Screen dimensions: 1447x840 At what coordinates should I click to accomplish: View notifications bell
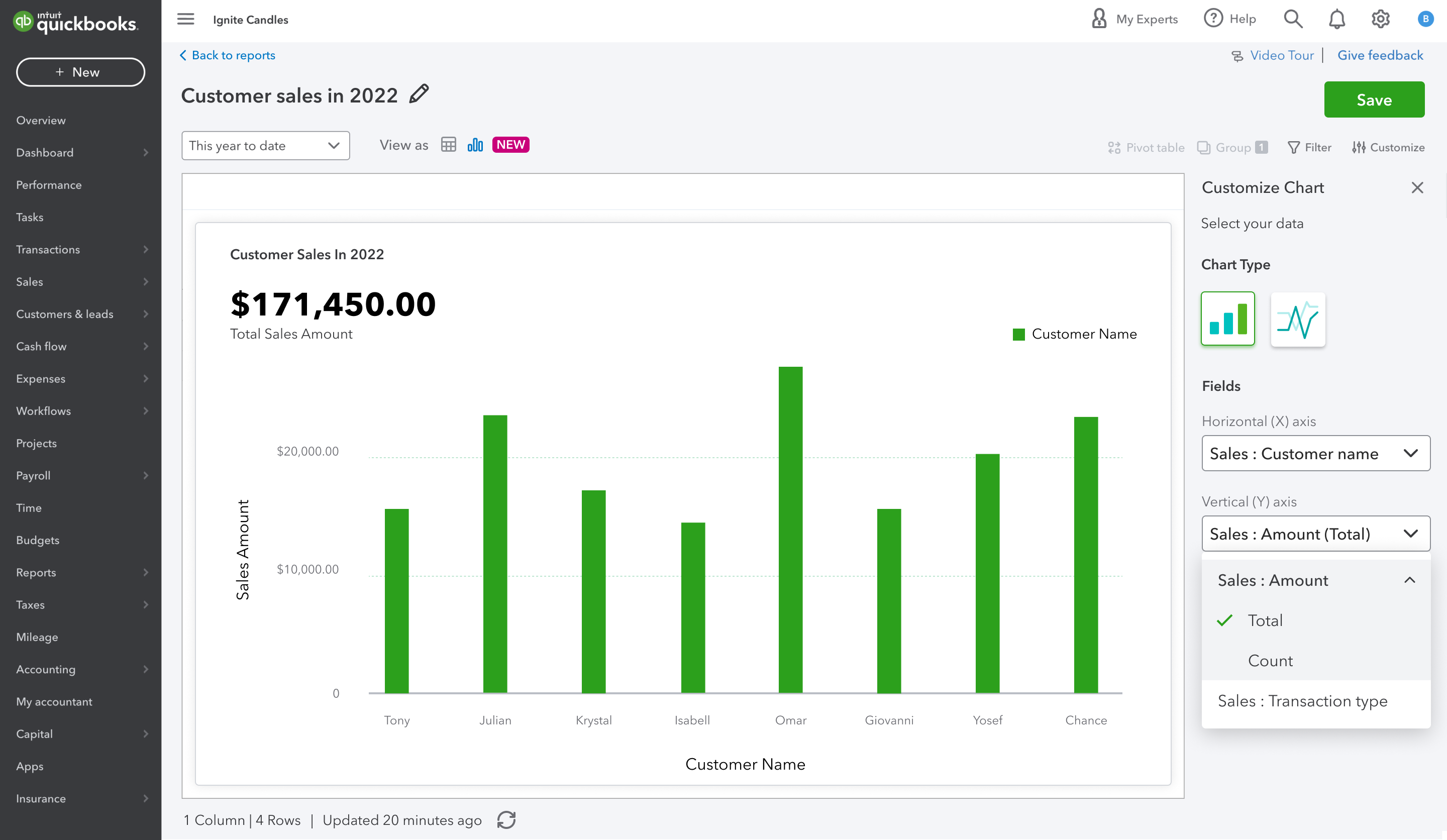[x=1337, y=19]
